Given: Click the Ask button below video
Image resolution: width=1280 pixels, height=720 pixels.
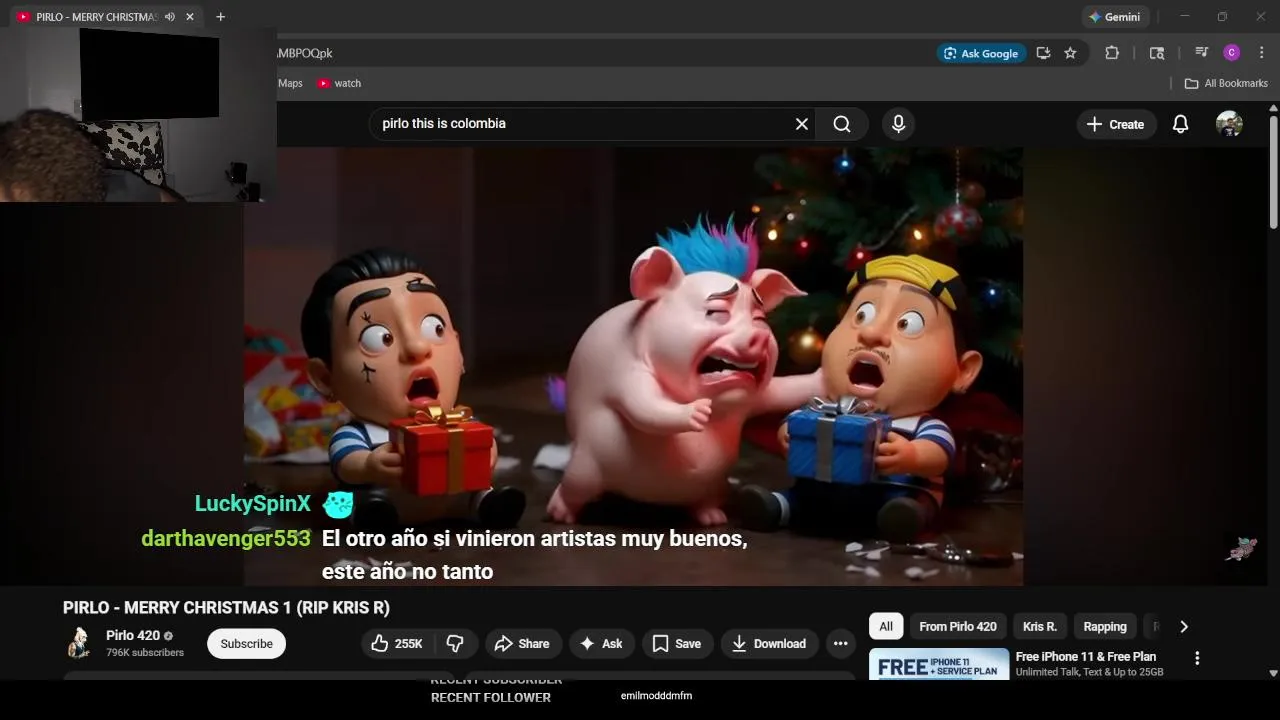Looking at the screenshot, I should [x=601, y=644].
